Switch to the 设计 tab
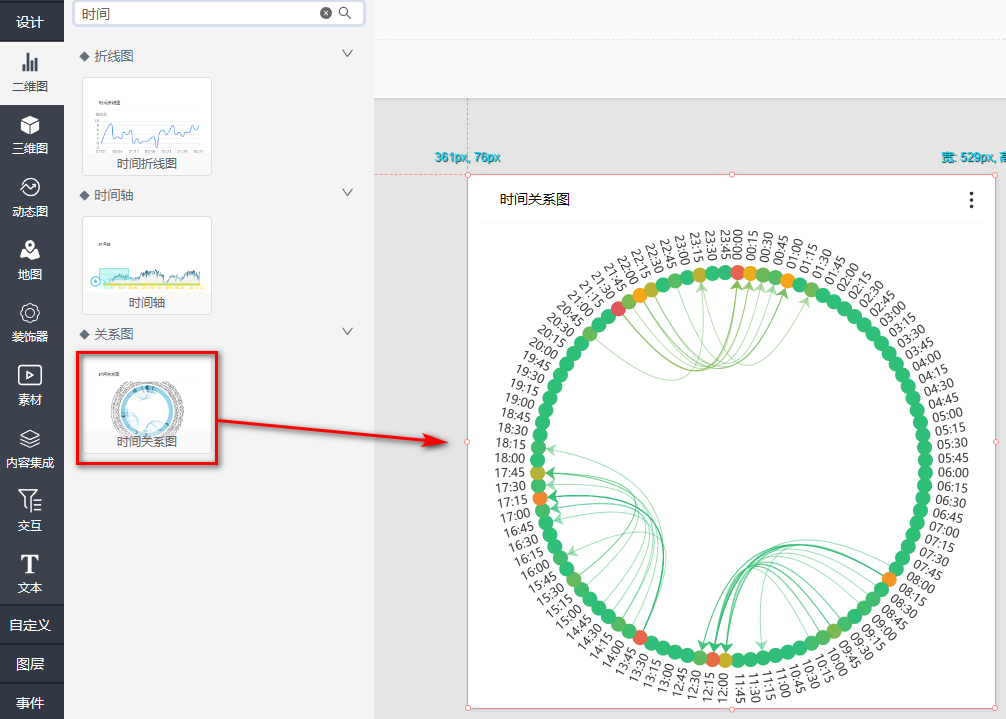The width and height of the screenshot is (1006, 719). 30,22
